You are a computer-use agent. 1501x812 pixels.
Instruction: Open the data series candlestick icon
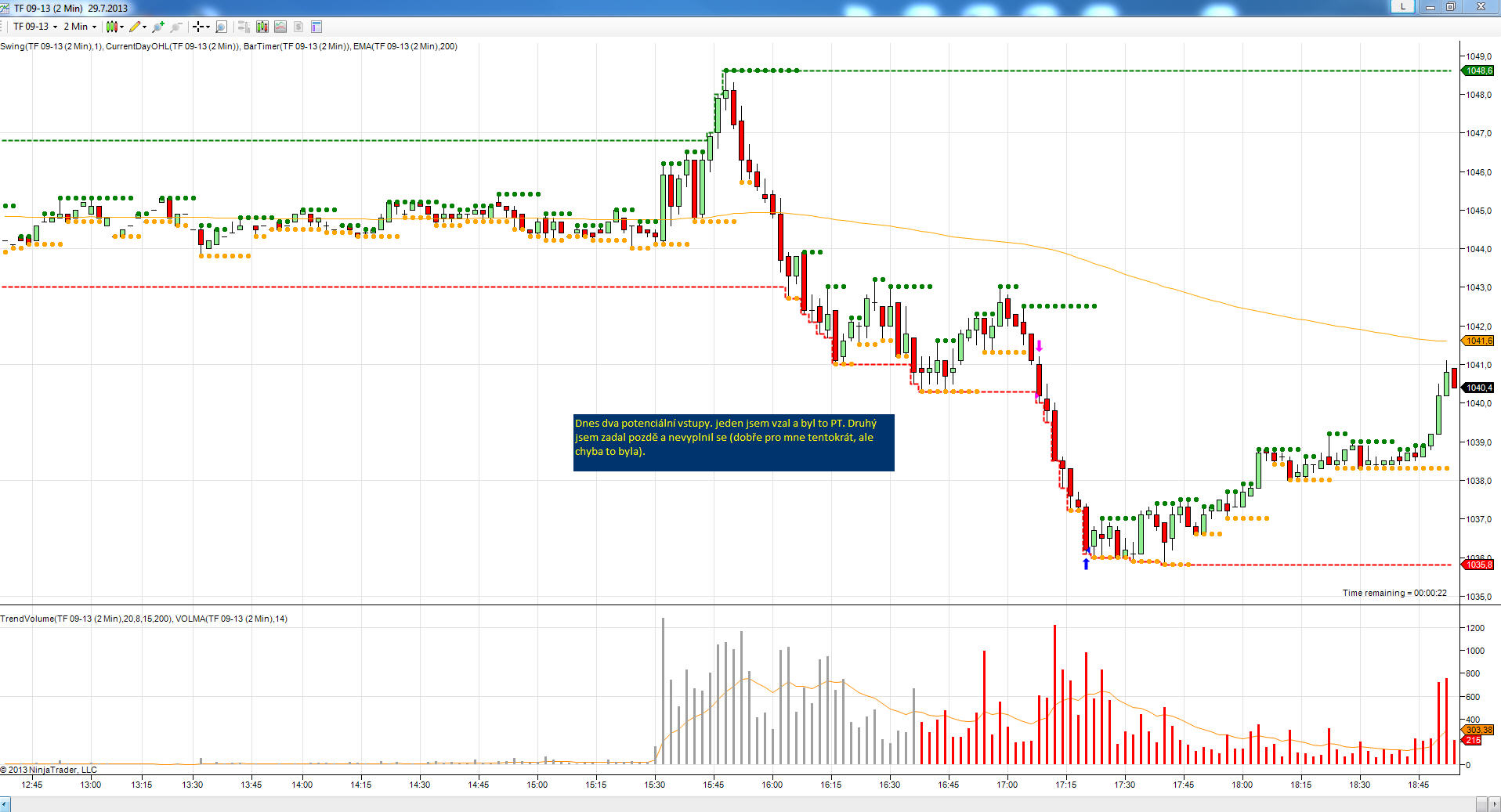coord(262,27)
